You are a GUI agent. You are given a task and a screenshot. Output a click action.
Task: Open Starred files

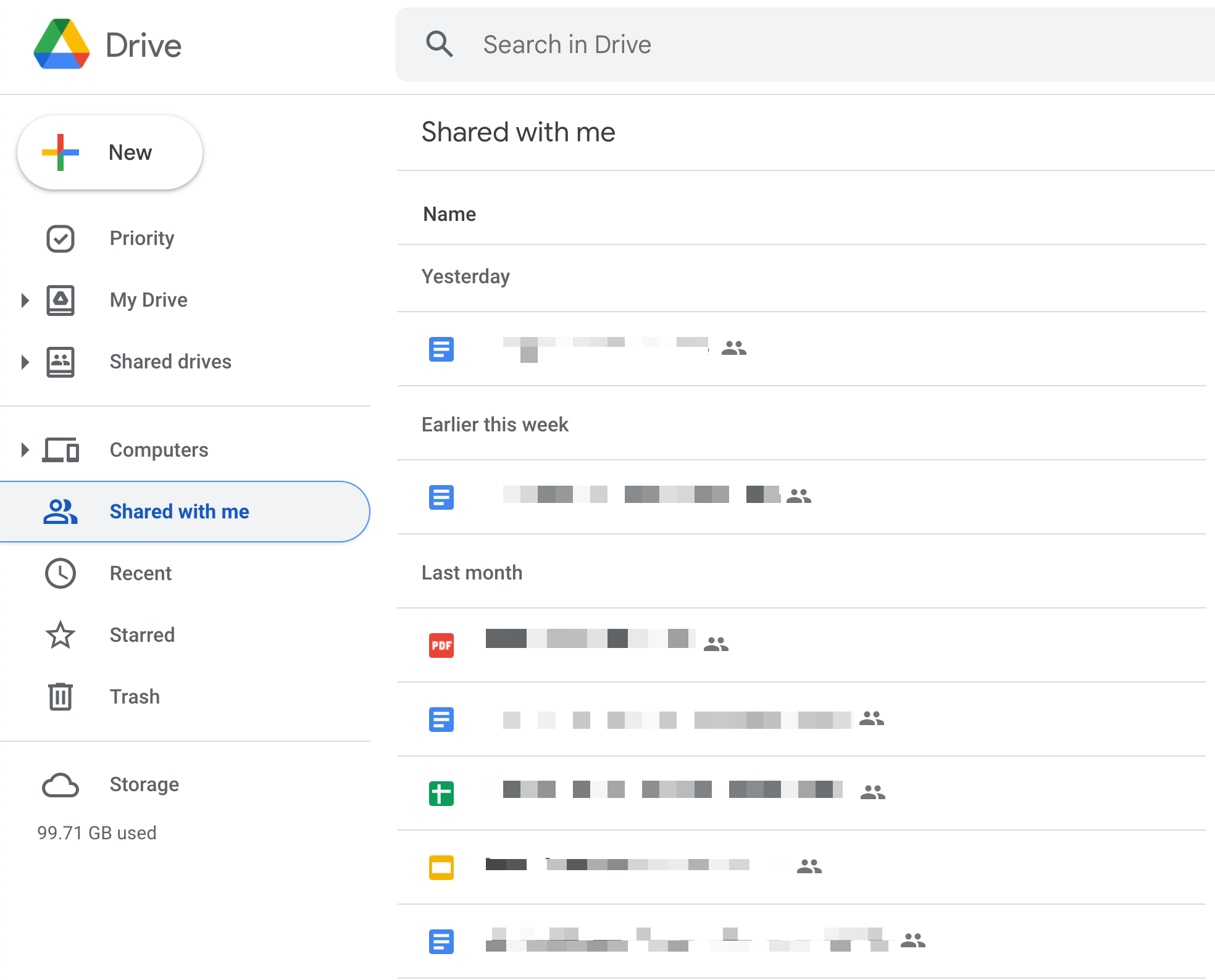point(142,635)
